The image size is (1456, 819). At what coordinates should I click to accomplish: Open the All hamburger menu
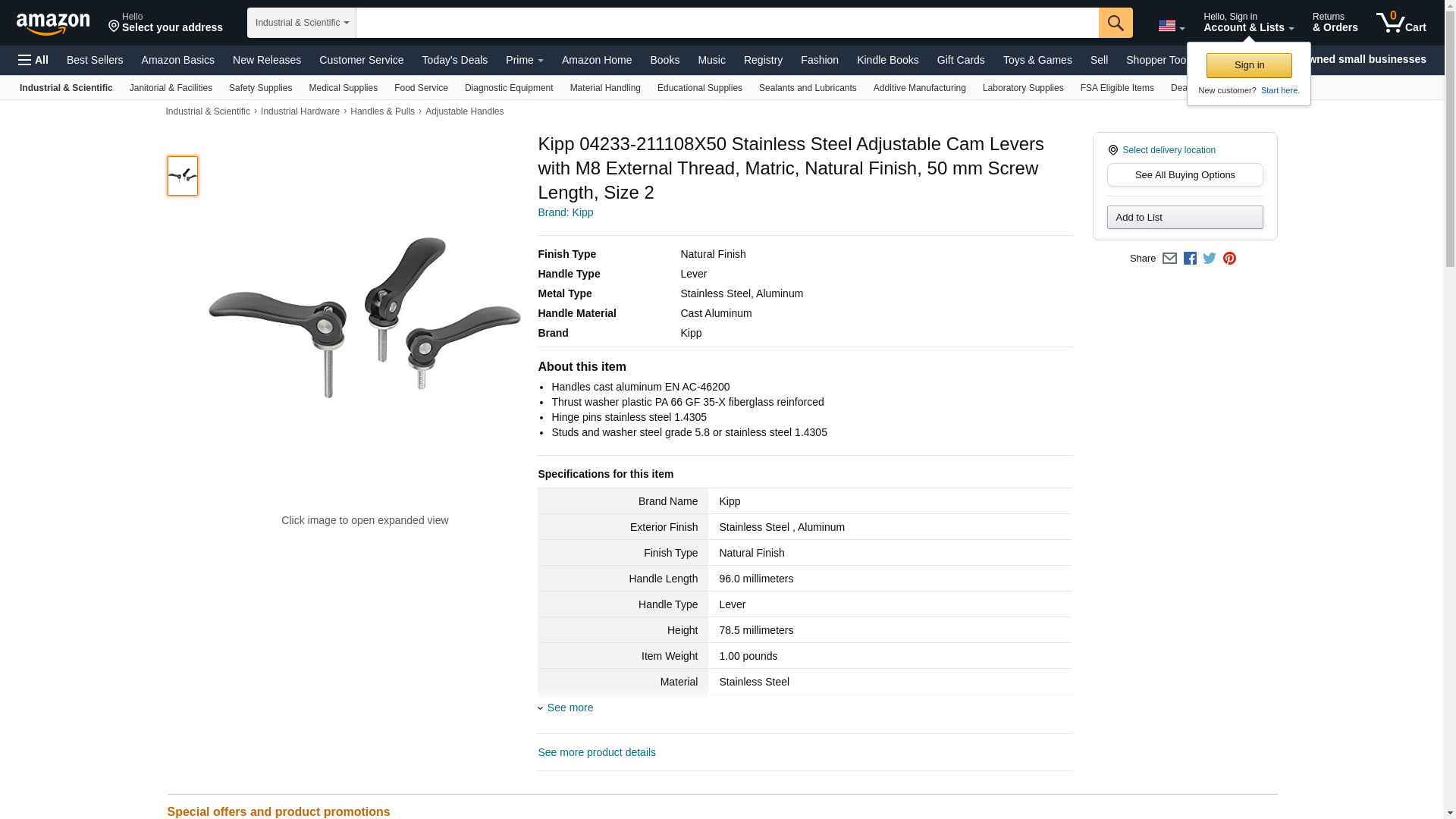pyautogui.click(x=33, y=60)
